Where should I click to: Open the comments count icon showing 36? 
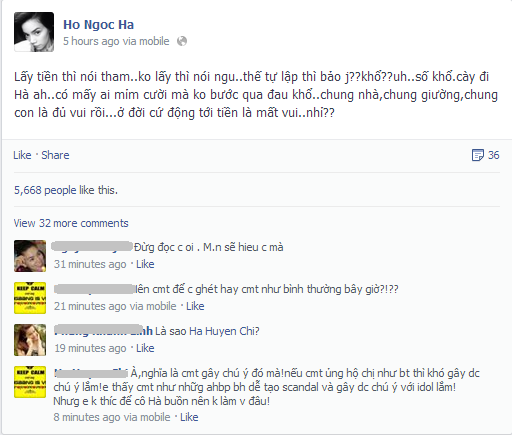(477, 155)
